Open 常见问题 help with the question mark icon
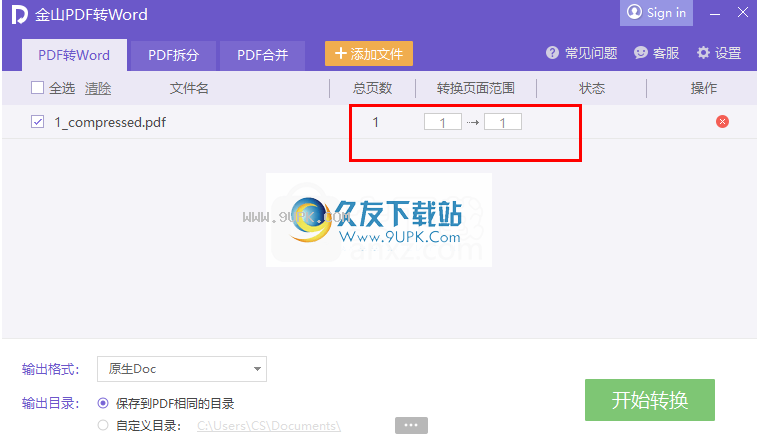 point(552,53)
